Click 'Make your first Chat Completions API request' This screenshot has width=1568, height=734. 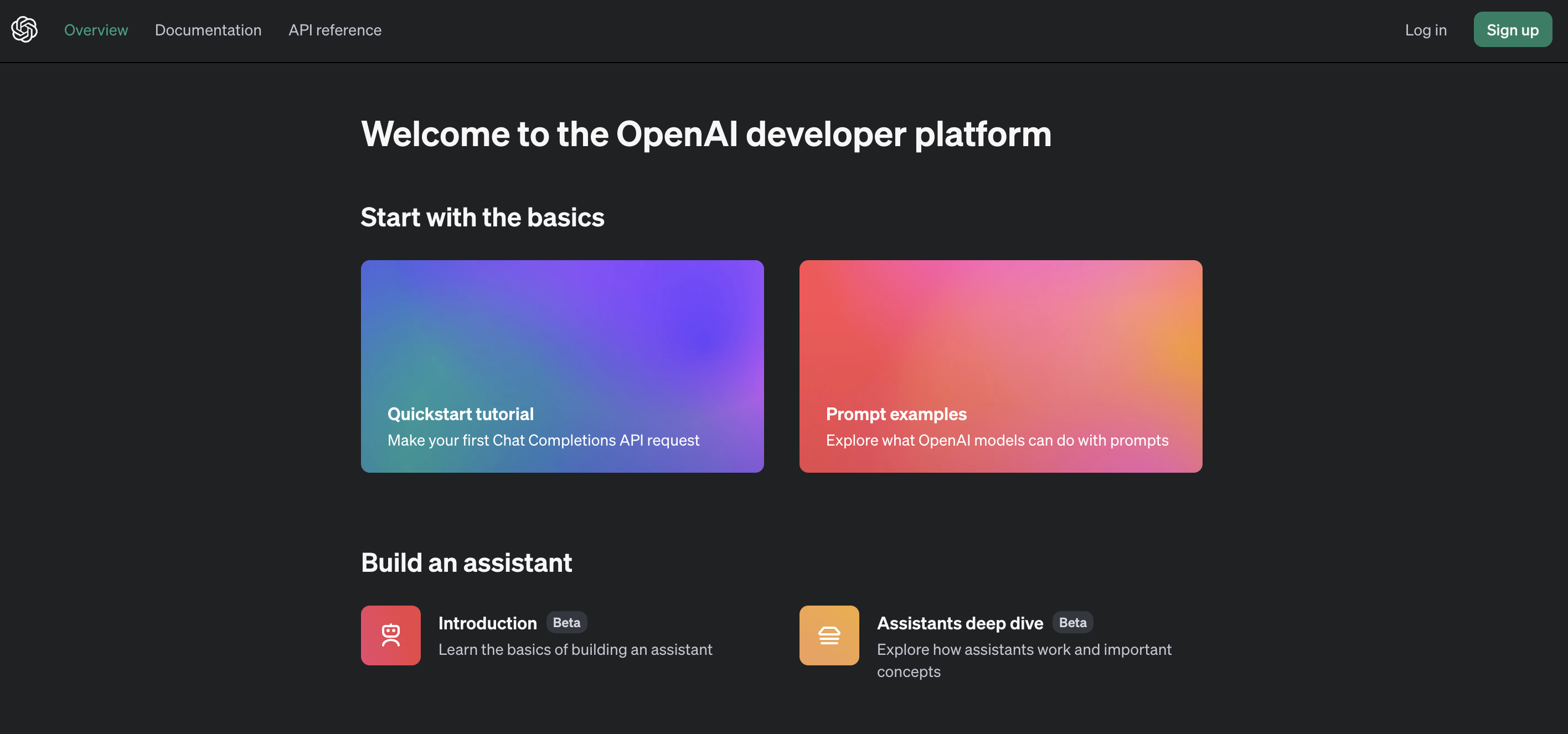point(543,440)
